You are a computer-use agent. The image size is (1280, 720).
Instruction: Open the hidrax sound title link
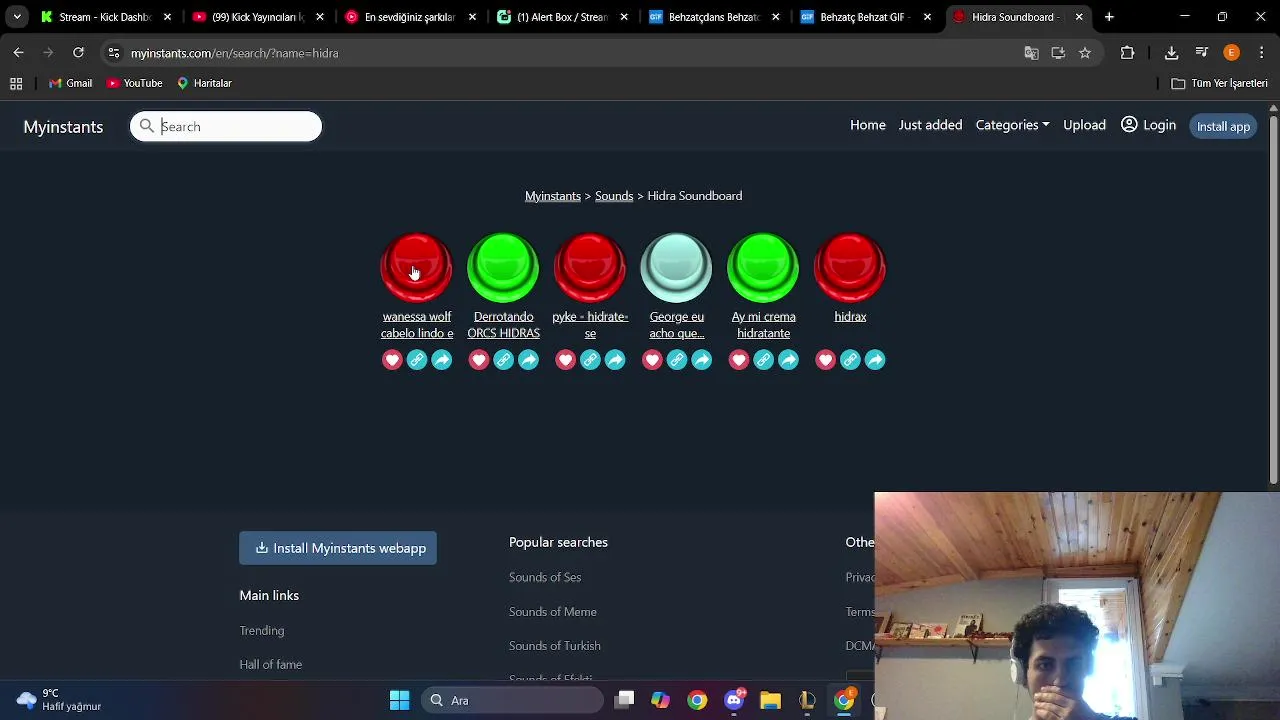pyautogui.click(x=850, y=317)
